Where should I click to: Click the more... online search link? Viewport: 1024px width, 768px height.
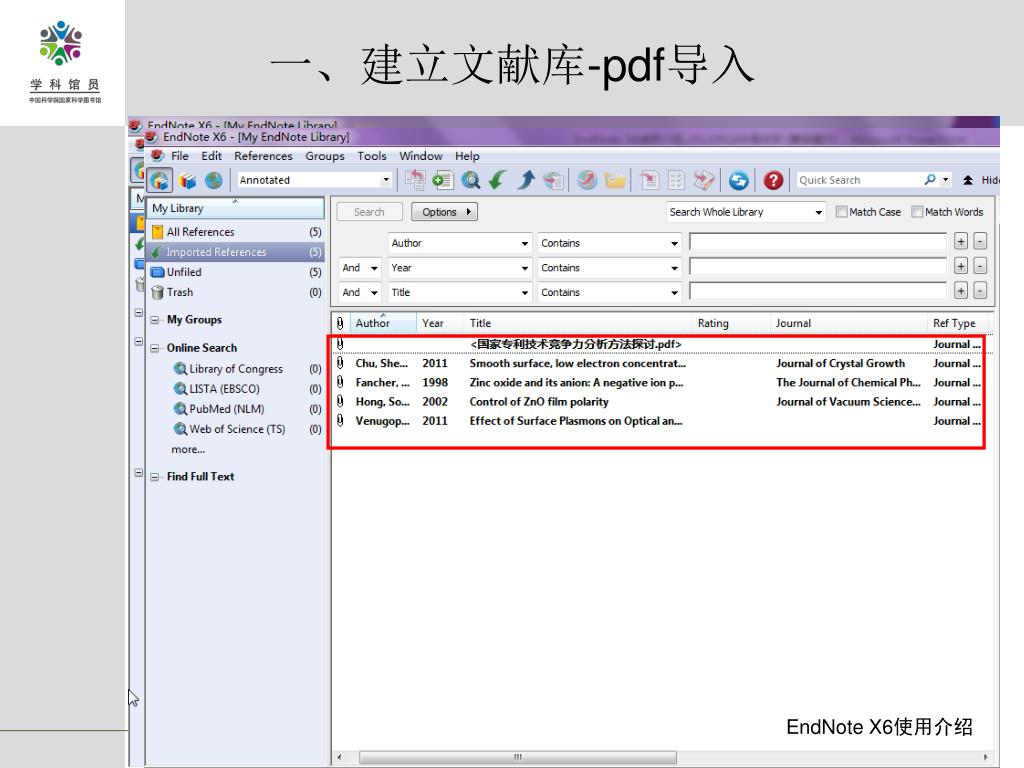[x=188, y=449]
